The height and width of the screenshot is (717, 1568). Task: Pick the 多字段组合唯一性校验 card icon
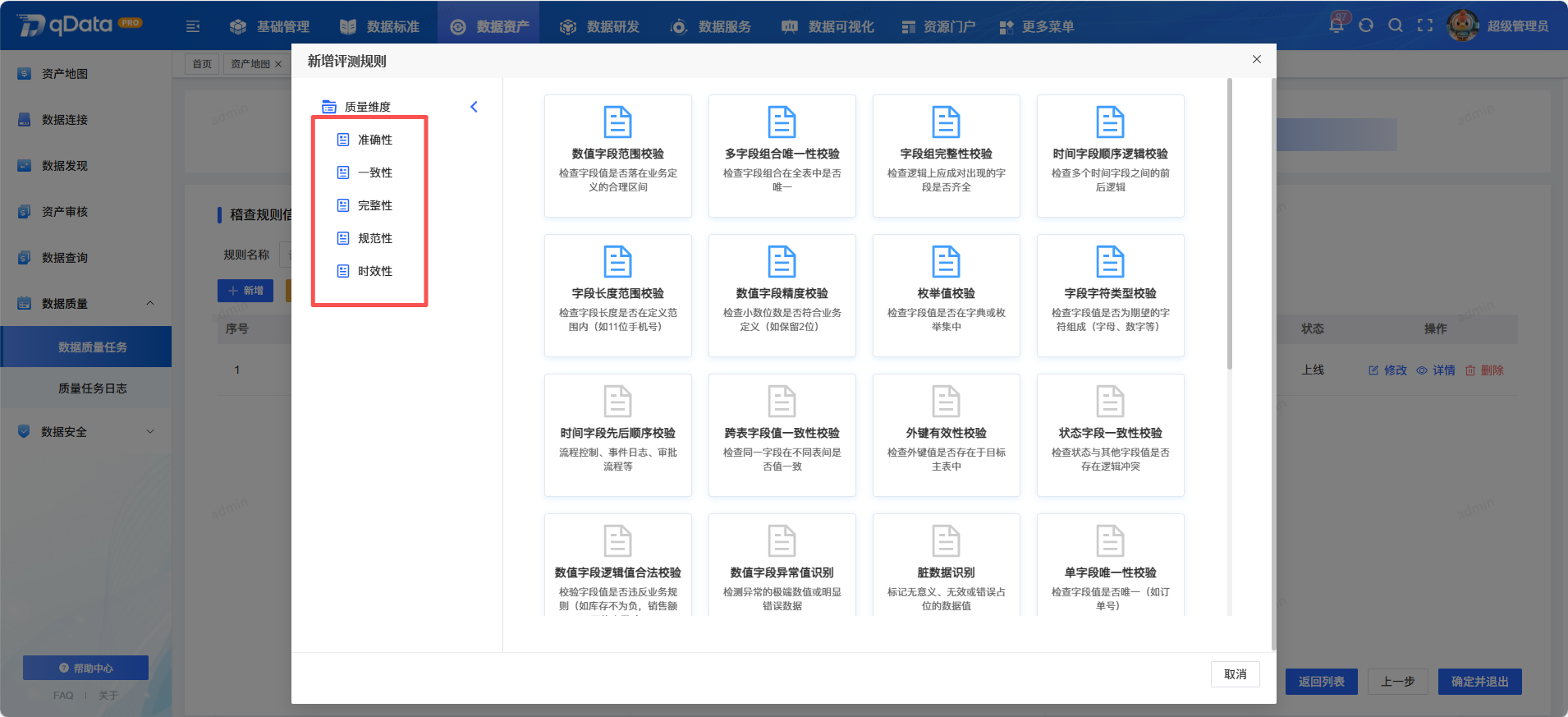tap(782, 122)
